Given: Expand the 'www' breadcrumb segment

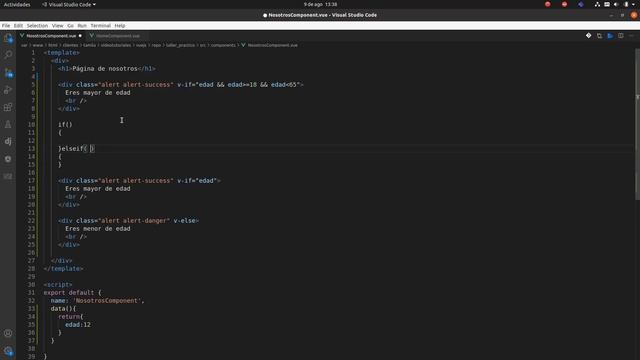Looking at the screenshot, I should pos(38,45).
